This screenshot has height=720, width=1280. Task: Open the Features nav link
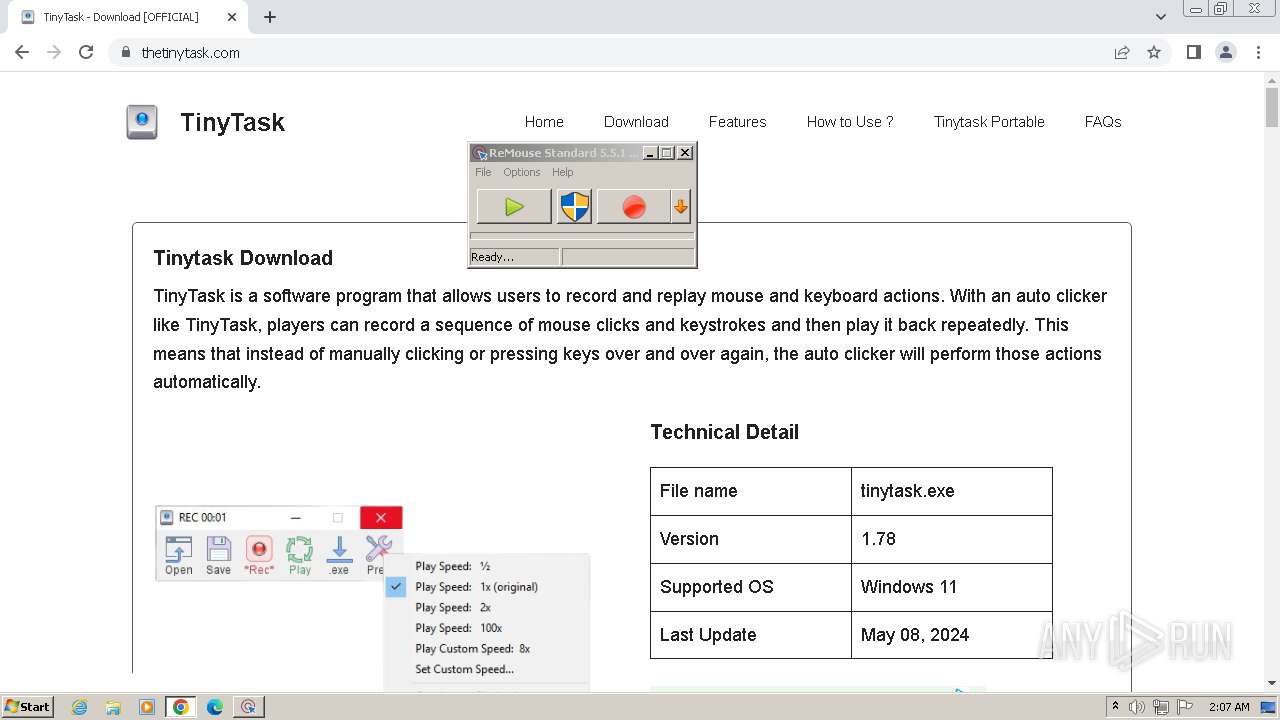click(x=738, y=122)
